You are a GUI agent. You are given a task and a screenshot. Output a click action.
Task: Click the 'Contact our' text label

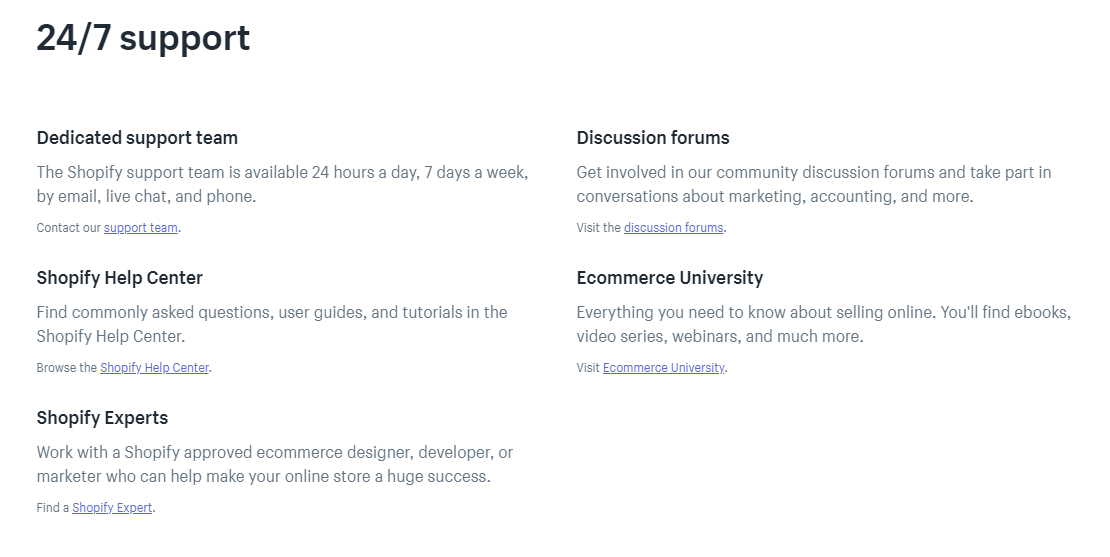tap(69, 228)
